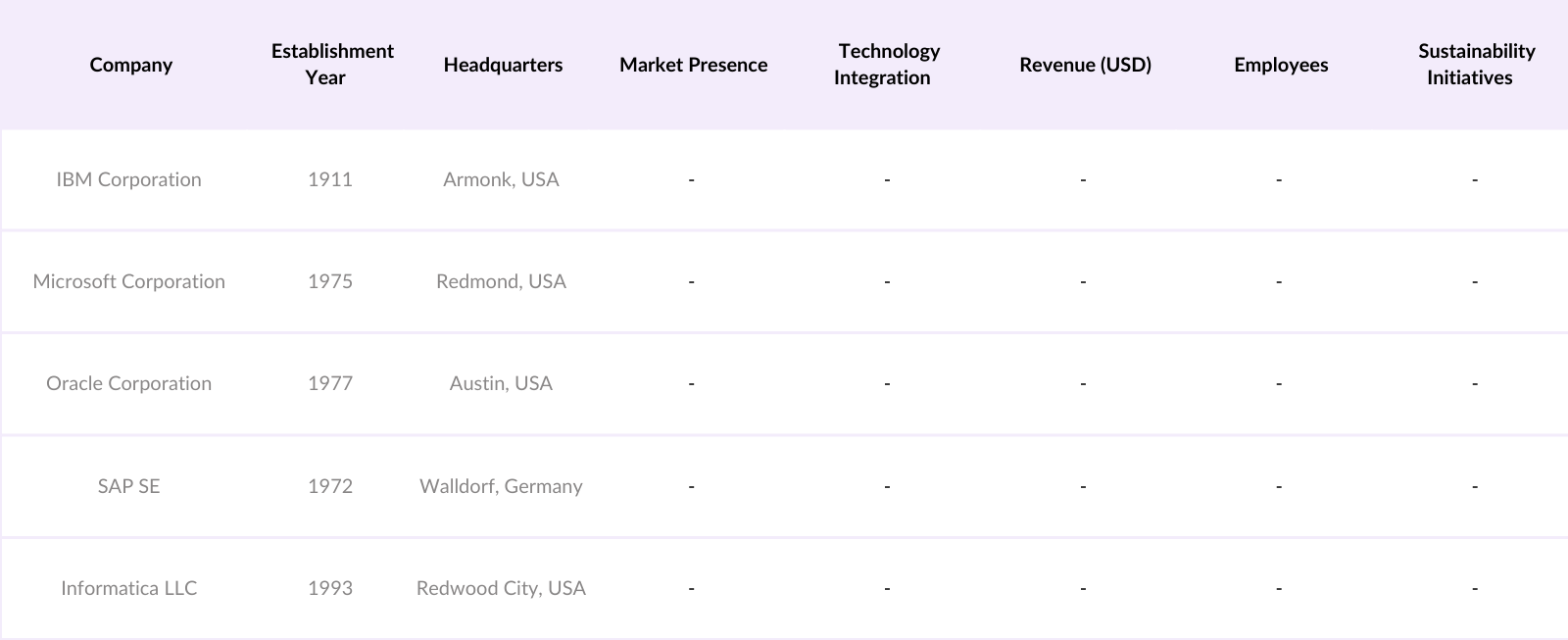The height and width of the screenshot is (640, 1568).
Task: Click the Company column header
Action: pos(130,65)
